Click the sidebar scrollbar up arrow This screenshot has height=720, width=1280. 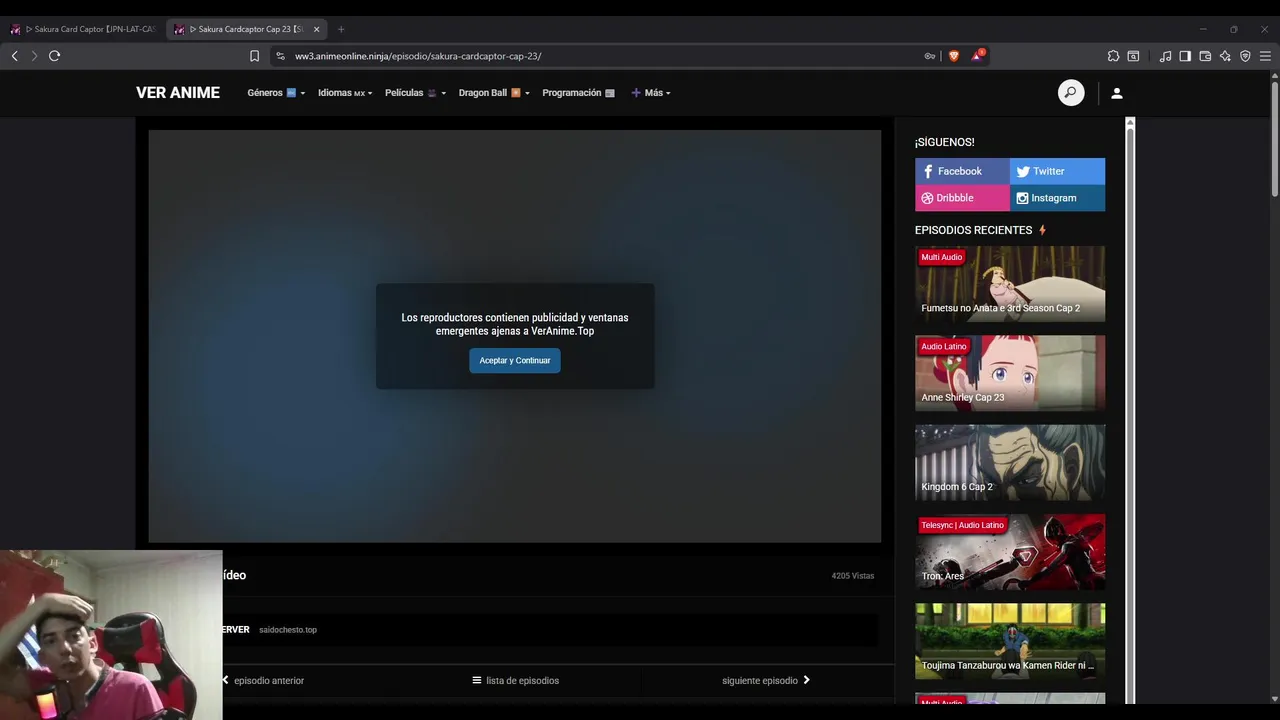[x=1130, y=122]
